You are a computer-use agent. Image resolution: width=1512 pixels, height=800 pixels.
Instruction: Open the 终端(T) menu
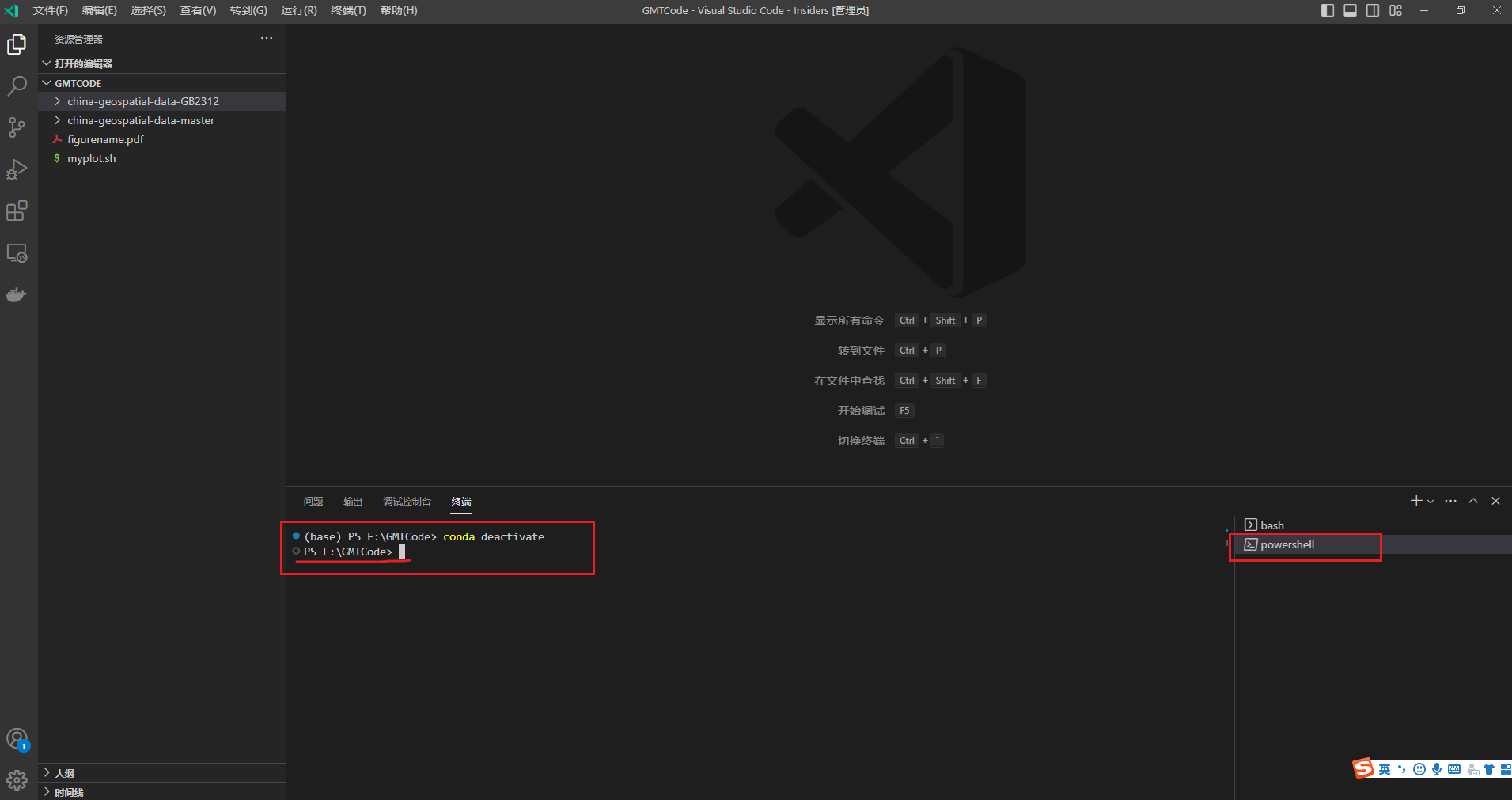pyautogui.click(x=347, y=10)
